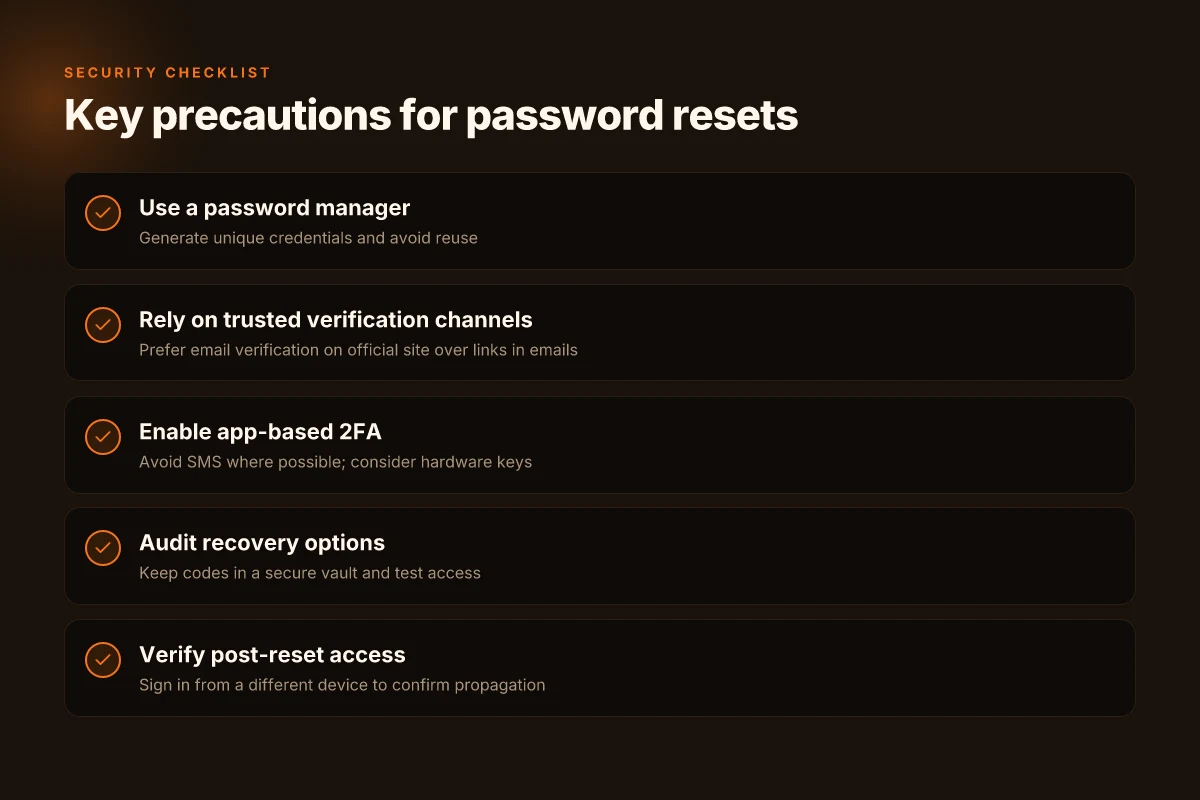This screenshot has height=800, width=1200.
Task: Click the 'Enable app-based 2FA' title text
Action: [260, 432]
